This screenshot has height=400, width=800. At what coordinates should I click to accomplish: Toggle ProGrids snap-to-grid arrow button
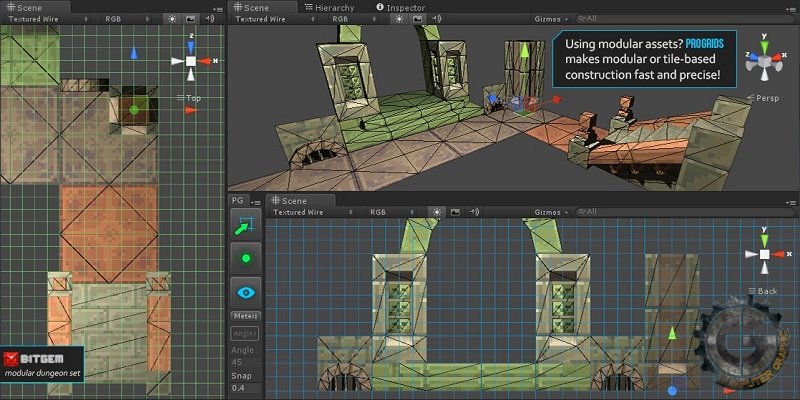click(x=245, y=223)
